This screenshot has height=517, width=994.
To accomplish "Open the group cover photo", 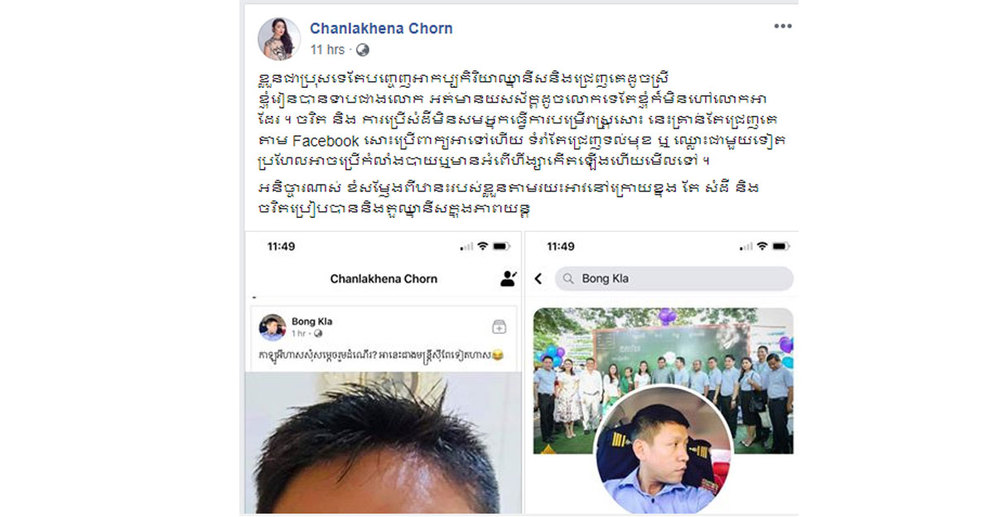I will pyautogui.click(x=663, y=381).
